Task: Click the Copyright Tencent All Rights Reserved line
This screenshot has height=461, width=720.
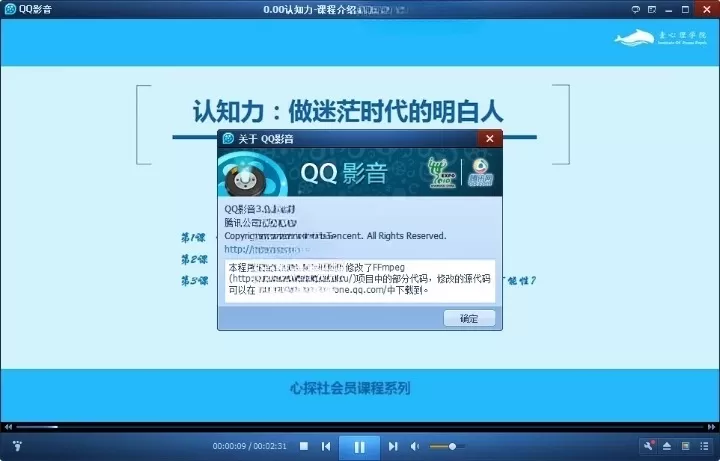Action: pos(335,236)
